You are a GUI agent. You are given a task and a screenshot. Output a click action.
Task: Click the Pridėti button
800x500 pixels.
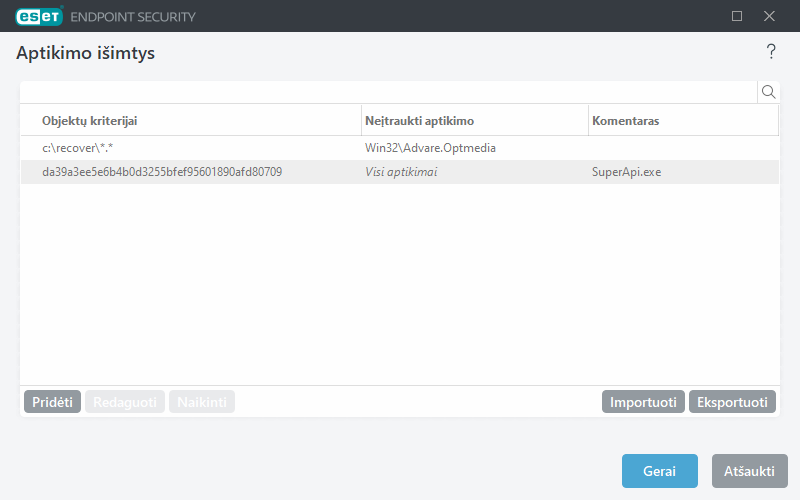click(53, 402)
